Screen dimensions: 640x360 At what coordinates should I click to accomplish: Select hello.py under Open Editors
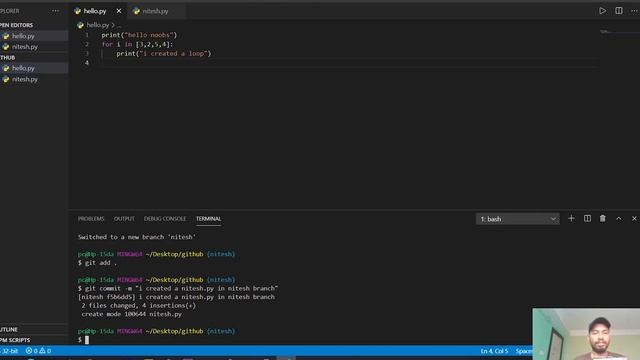pos(23,36)
